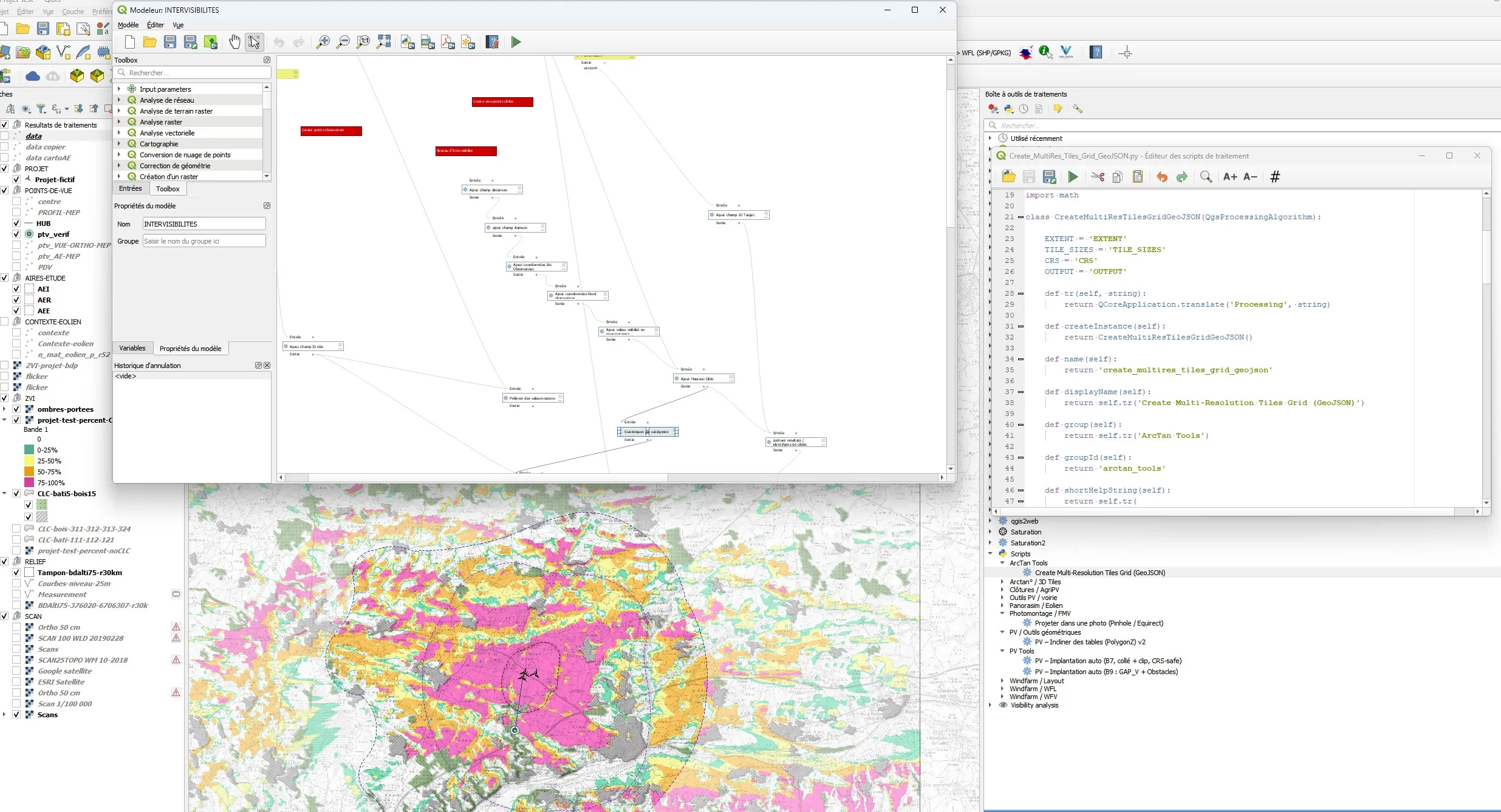Uncheck the AEE layer
This screenshot has height=812, width=1501.
(x=16, y=311)
